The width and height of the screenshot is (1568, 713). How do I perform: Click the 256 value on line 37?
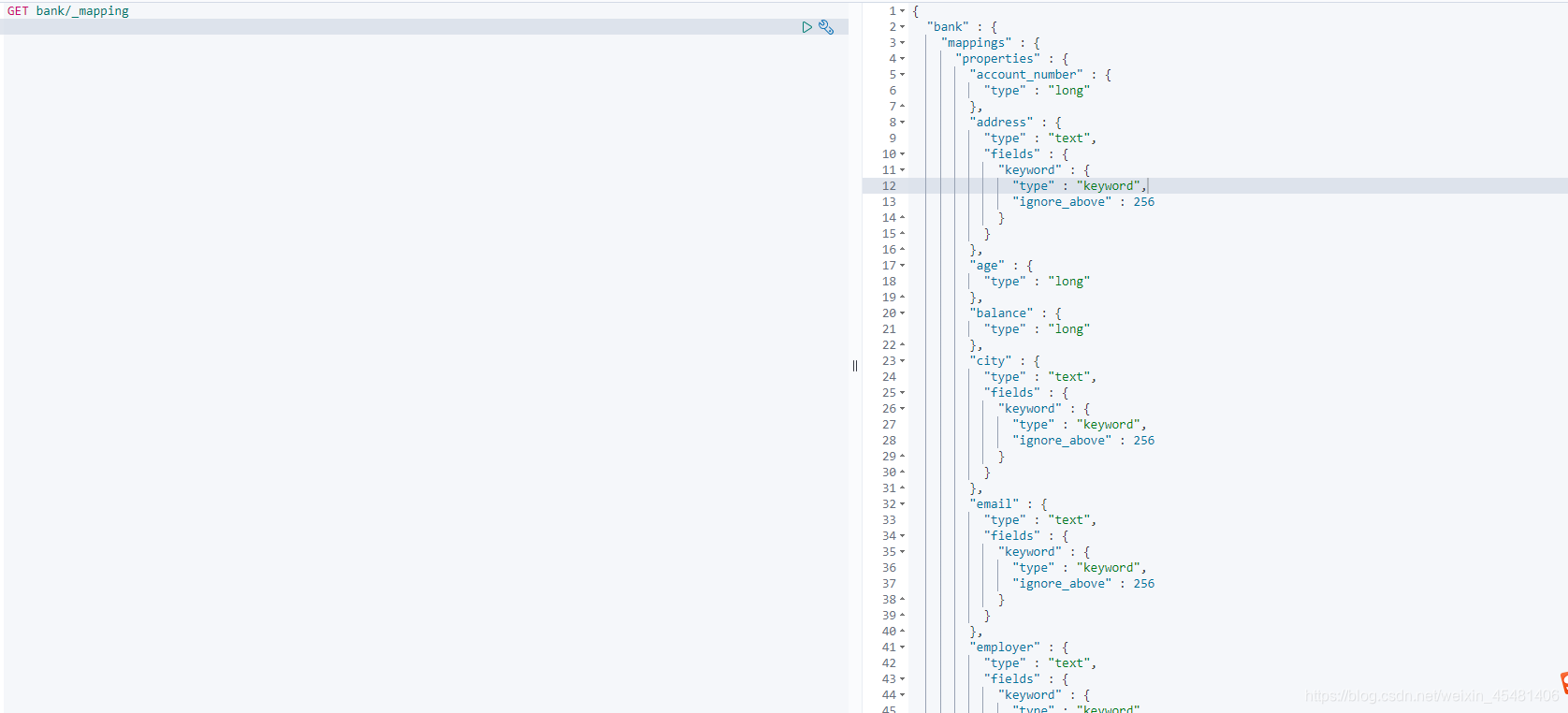[1144, 584]
